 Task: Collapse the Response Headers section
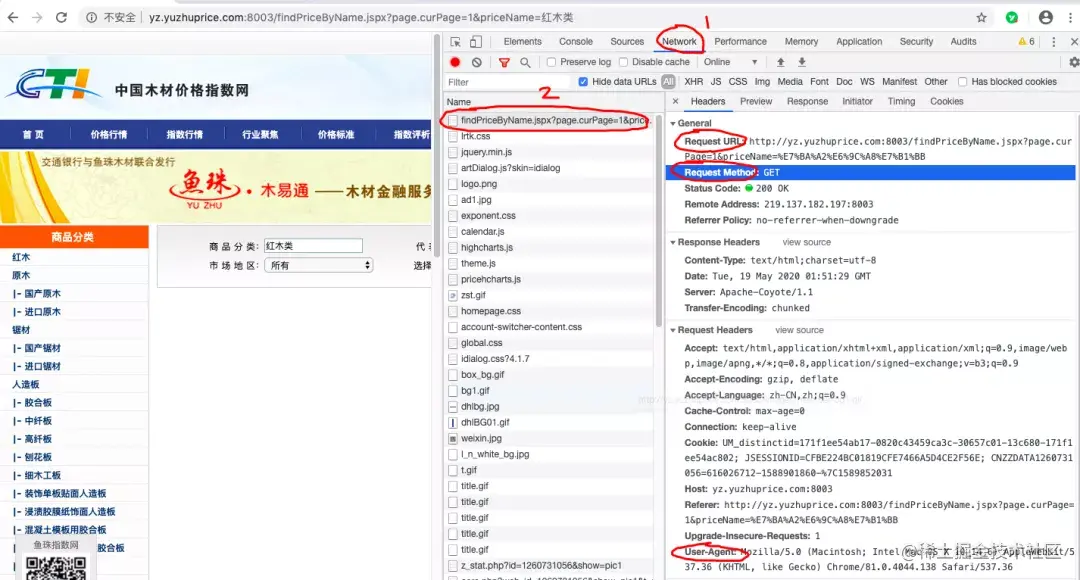674,242
